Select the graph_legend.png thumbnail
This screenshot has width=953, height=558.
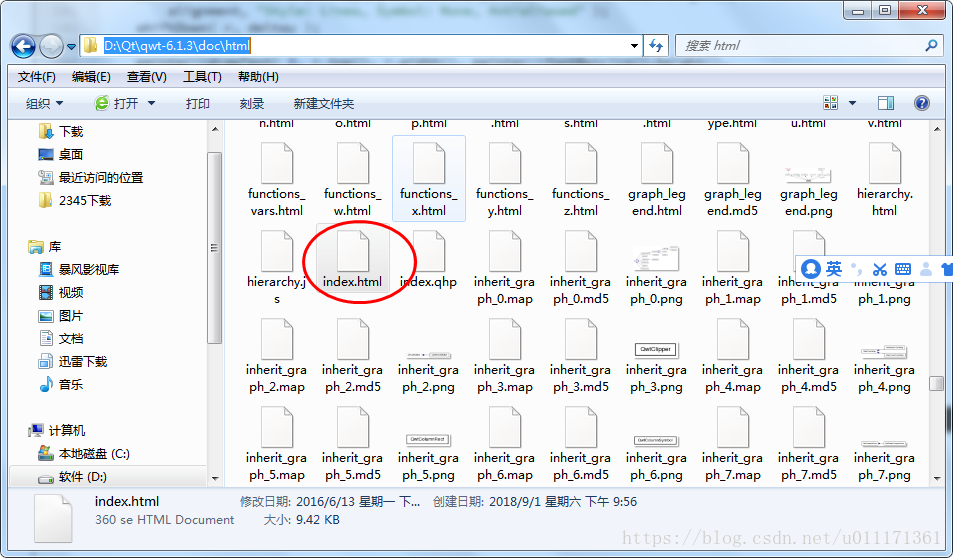(x=808, y=175)
